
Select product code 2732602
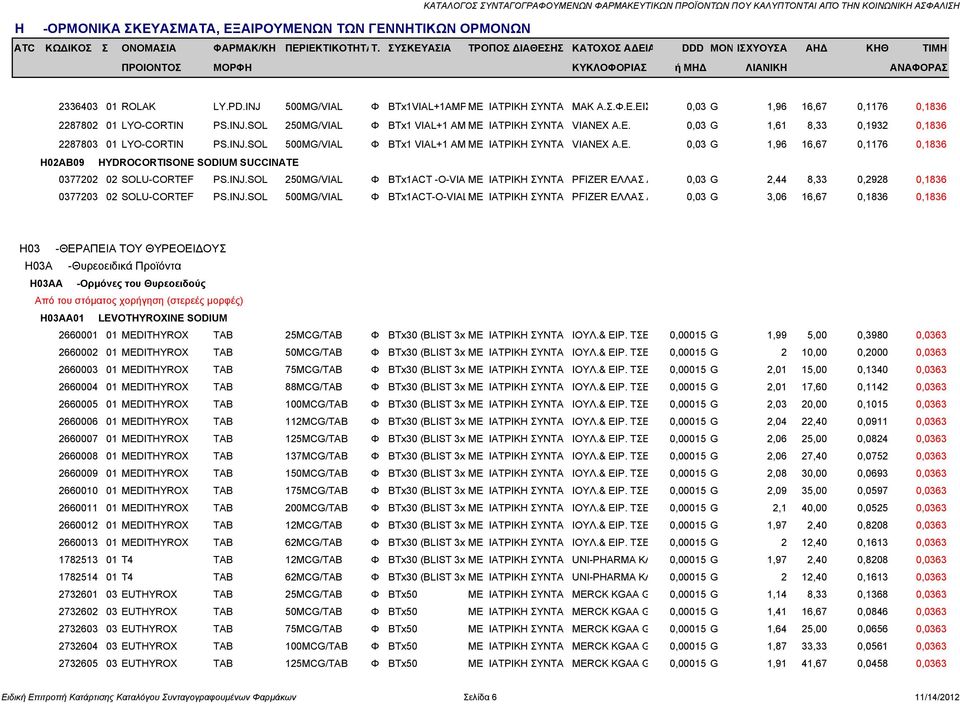click(x=78, y=612)
